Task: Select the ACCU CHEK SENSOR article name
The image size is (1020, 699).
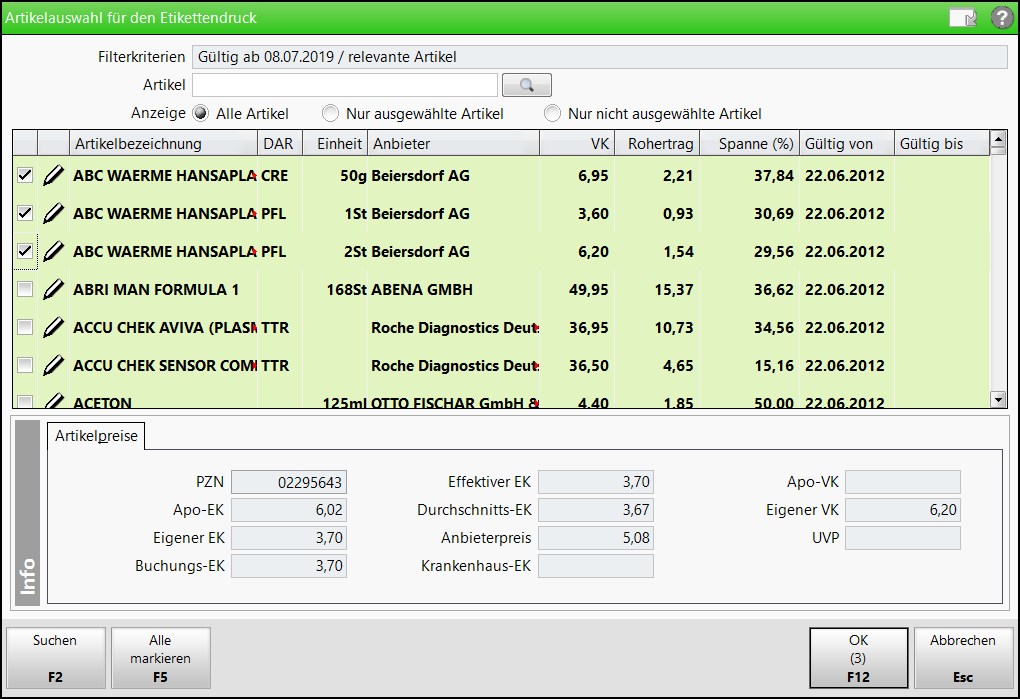Action: tap(165, 366)
